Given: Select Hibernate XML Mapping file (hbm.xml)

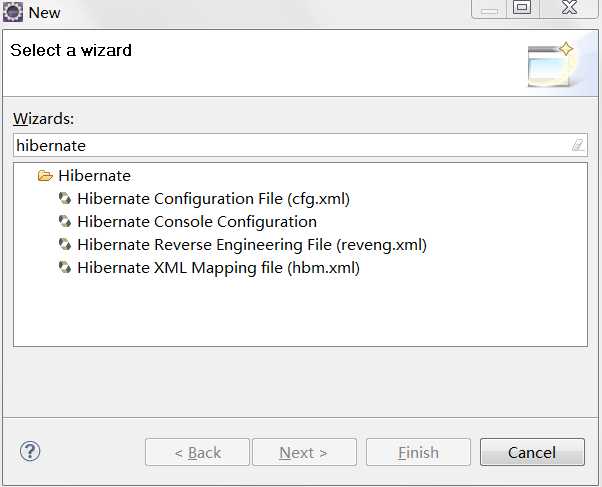Looking at the screenshot, I should pyautogui.click(x=218, y=268).
